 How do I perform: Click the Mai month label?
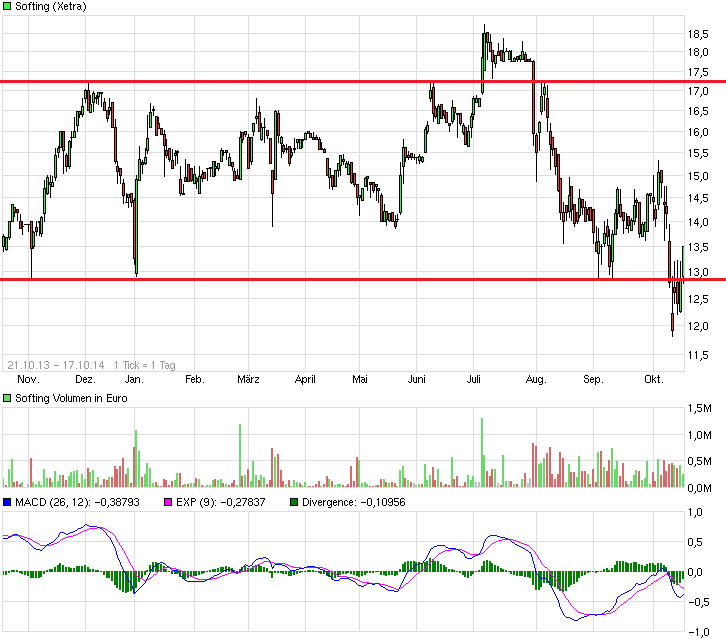[x=360, y=380]
